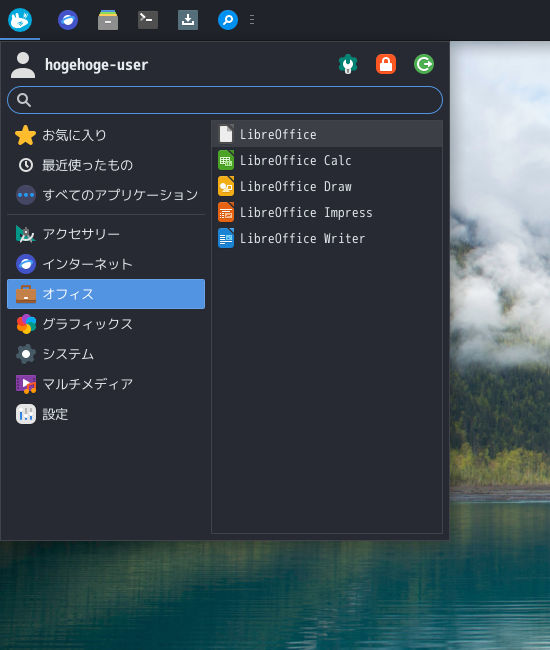Select the アクセサリー category
This screenshot has height=650, width=550.
click(x=106, y=234)
